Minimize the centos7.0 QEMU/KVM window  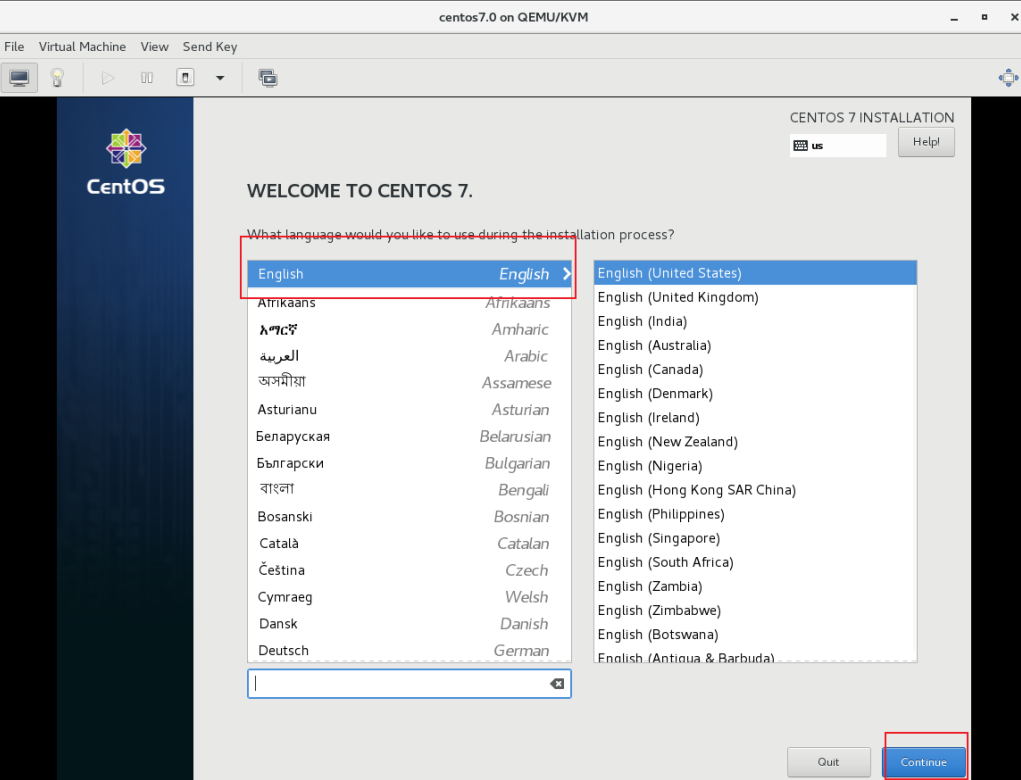coord(954,18)
